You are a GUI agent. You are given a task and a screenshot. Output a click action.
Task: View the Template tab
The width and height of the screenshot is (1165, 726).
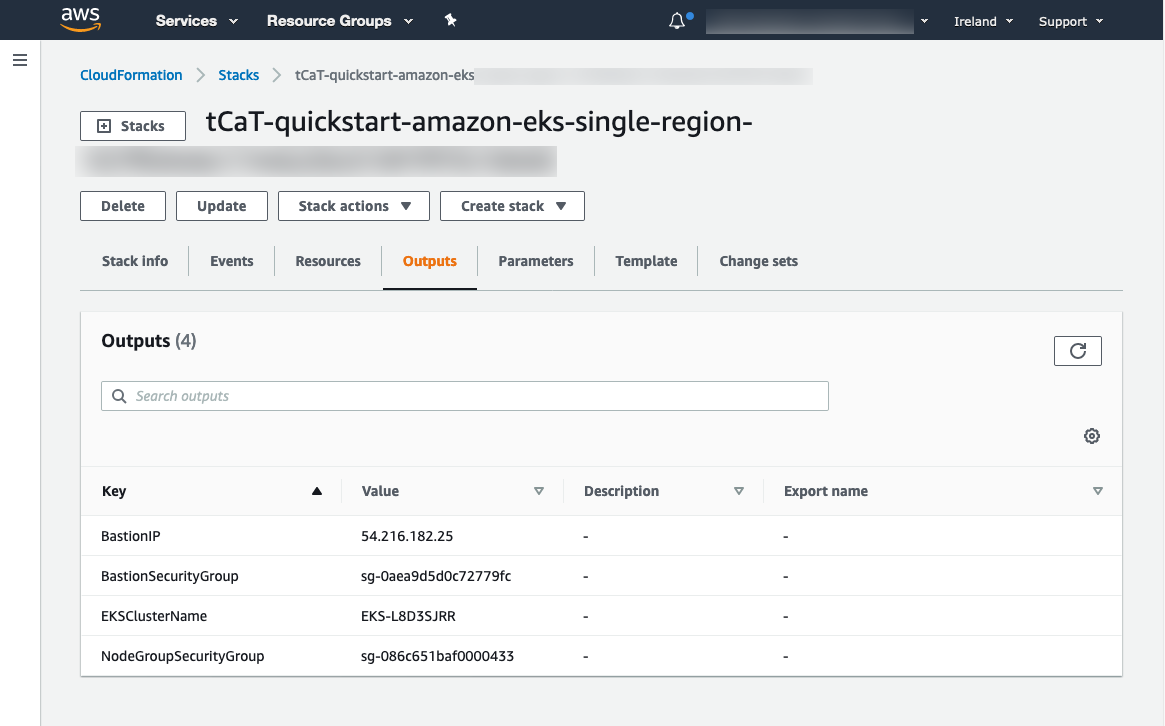click(x=646, y=261)
